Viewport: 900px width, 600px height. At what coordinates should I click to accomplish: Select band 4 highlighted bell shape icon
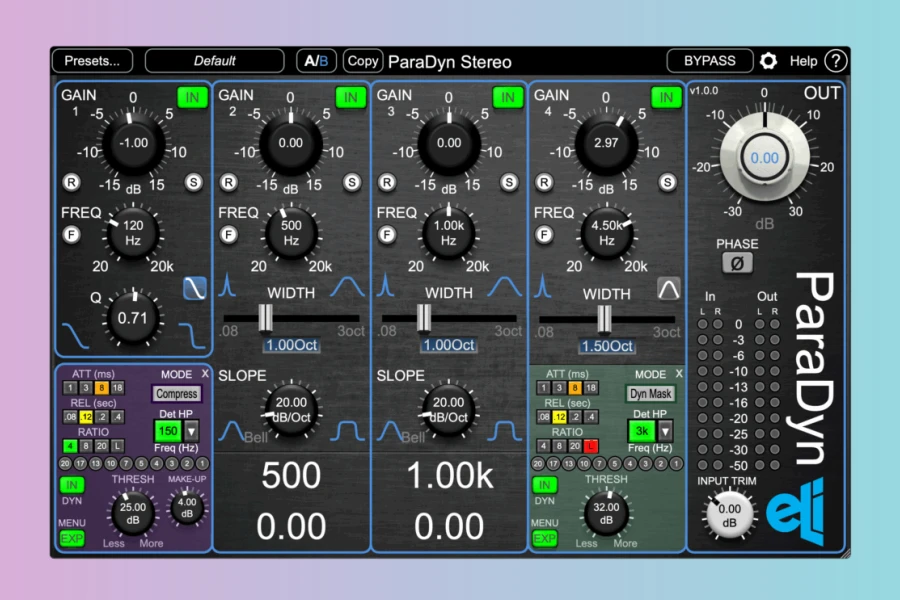[669, 289]
